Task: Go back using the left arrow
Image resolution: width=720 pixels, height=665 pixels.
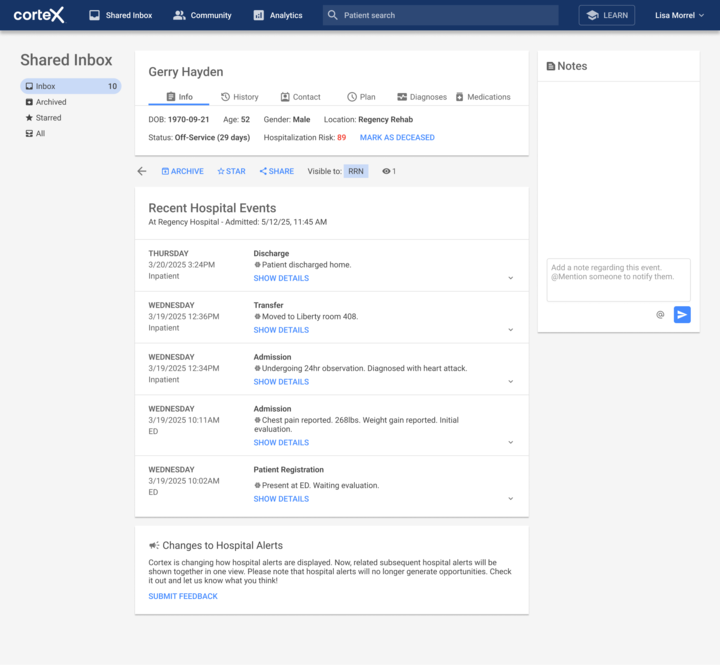Action: (x=142, y=171)
